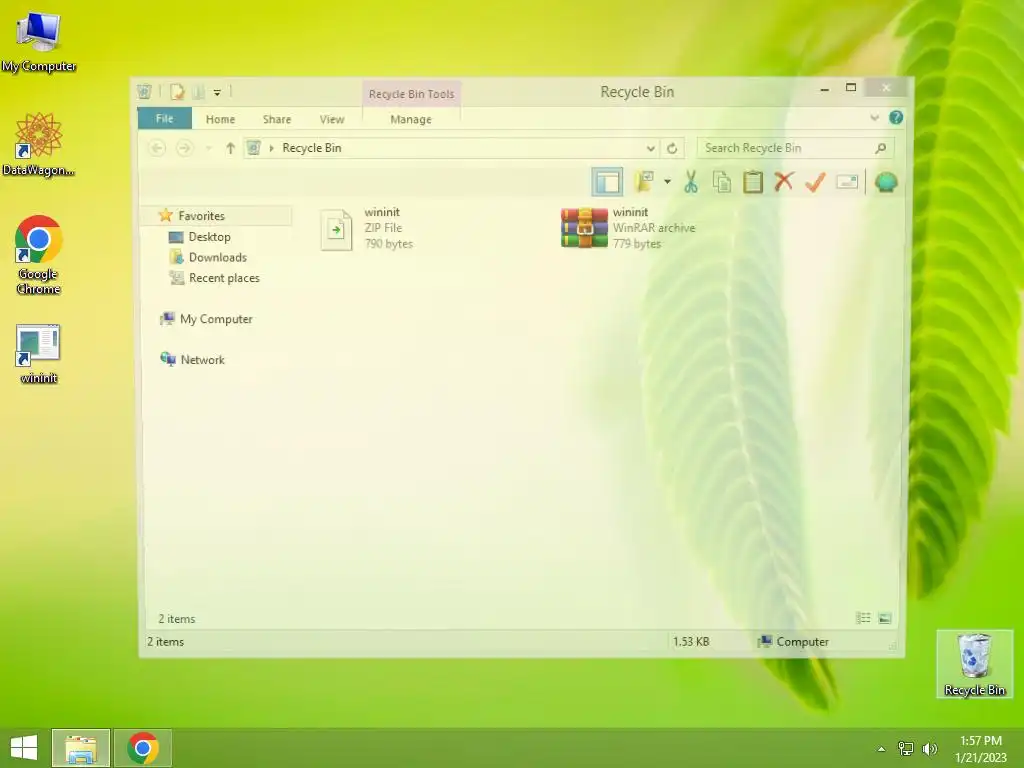The height and width of the screenshot is (768, 1024).
Task: Click the Recycle Bin icon in address bar
Action: [x=254, y=148]
